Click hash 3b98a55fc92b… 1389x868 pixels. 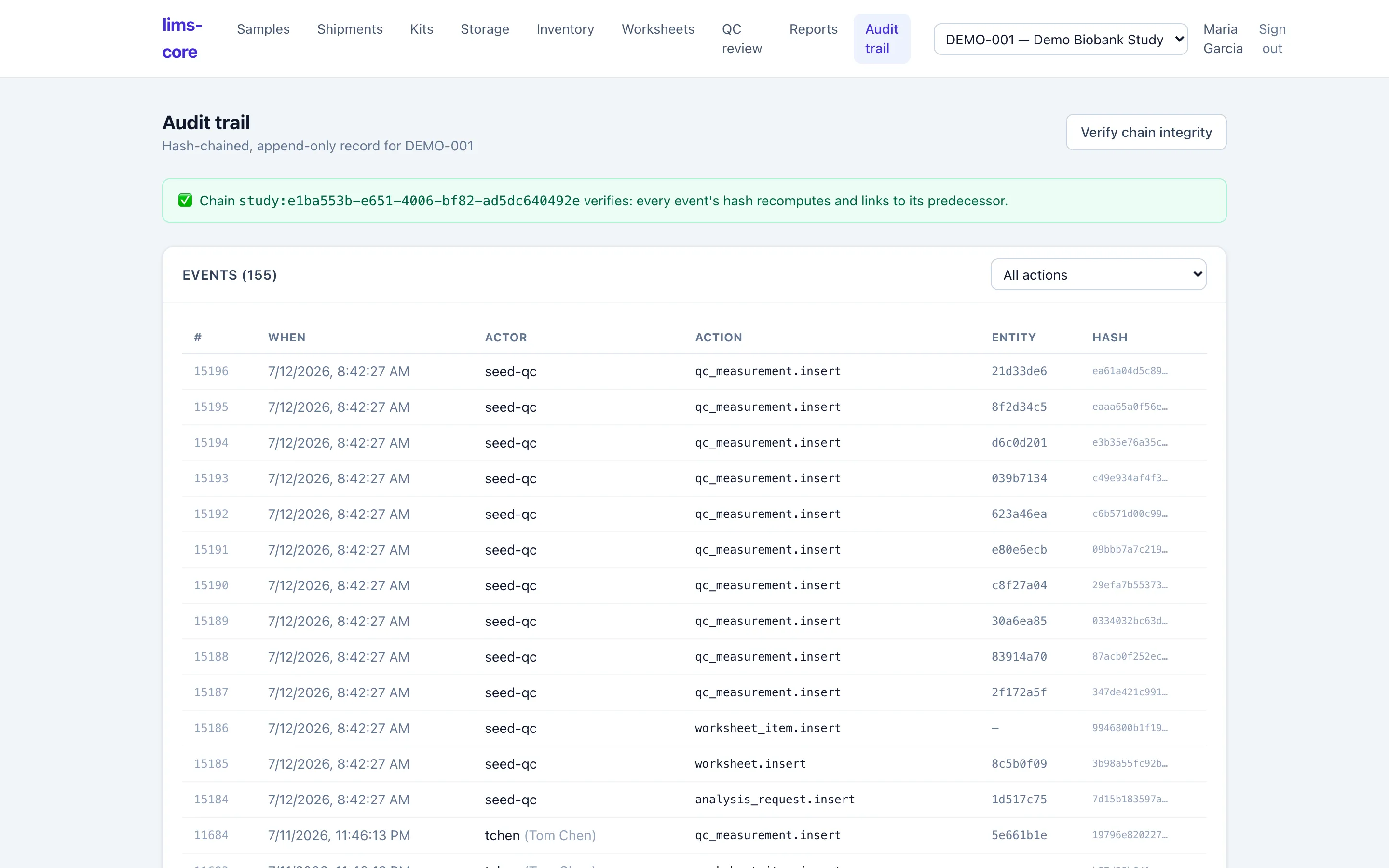click(x=1130, y=763)
